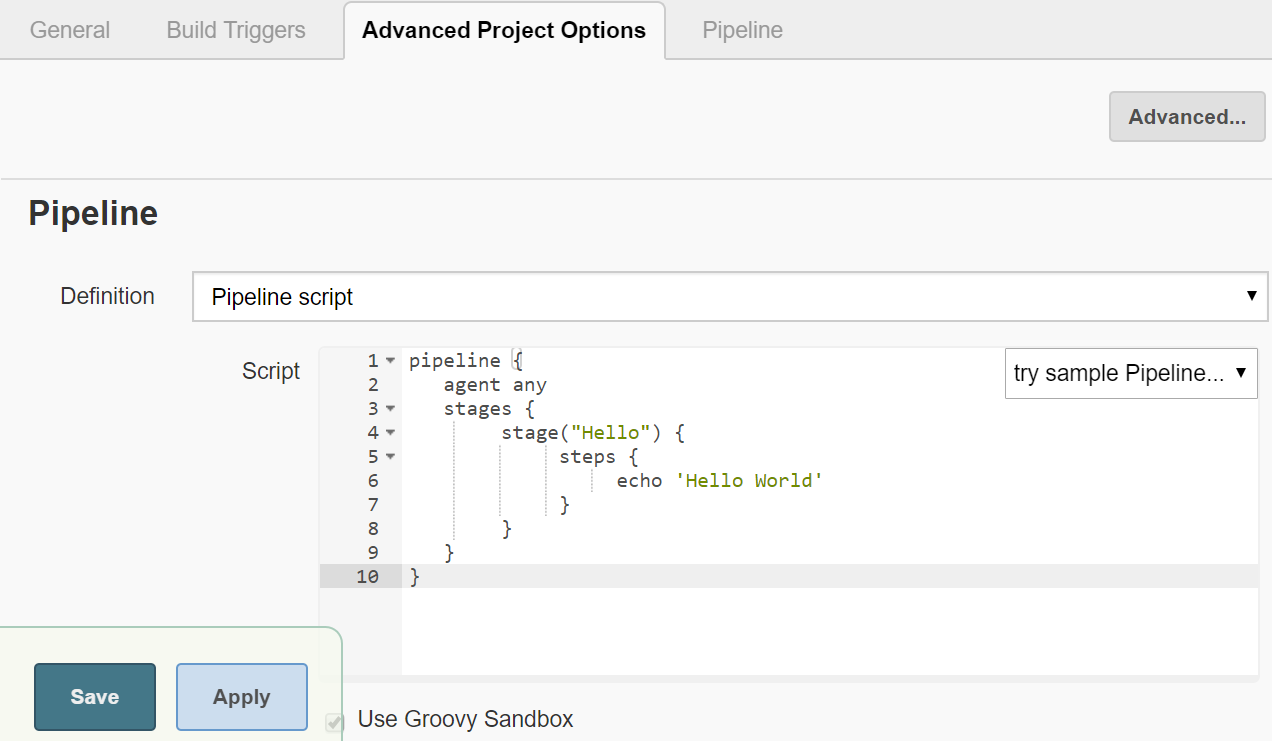
Task: Save the pipeline configuration
Action: tap(95, 697)
